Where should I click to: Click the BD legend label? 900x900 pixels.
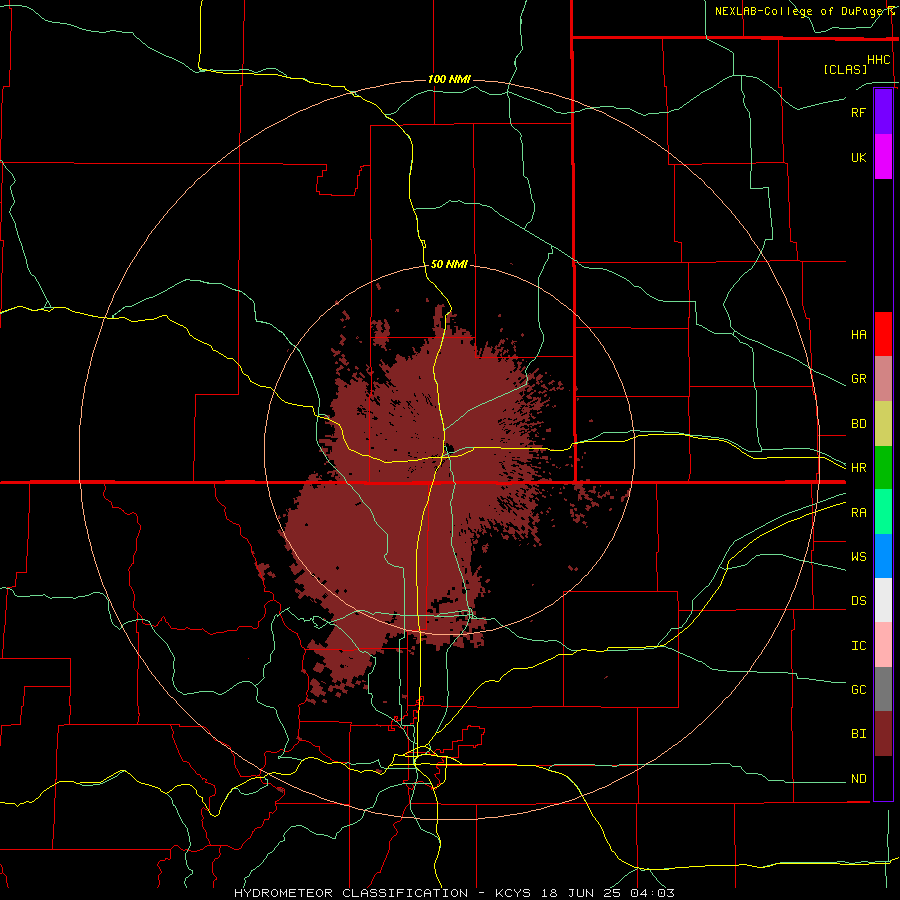(858, 424)
